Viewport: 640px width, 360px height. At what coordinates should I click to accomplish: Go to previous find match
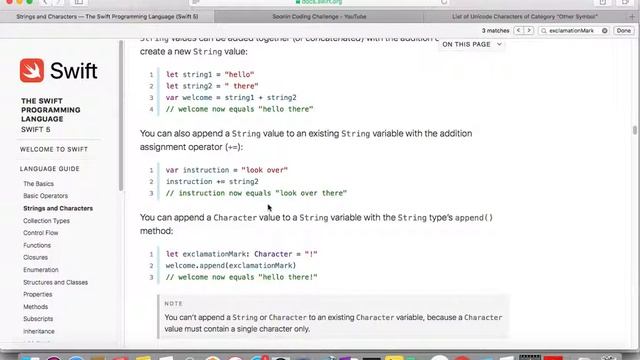click(518, 31)
